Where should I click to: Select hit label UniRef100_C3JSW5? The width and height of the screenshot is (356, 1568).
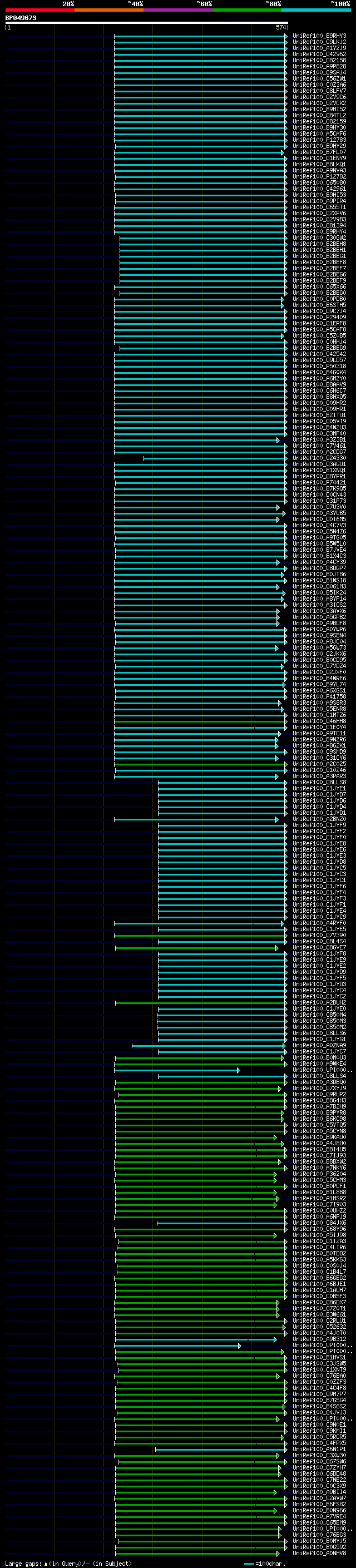(319, 1363)
